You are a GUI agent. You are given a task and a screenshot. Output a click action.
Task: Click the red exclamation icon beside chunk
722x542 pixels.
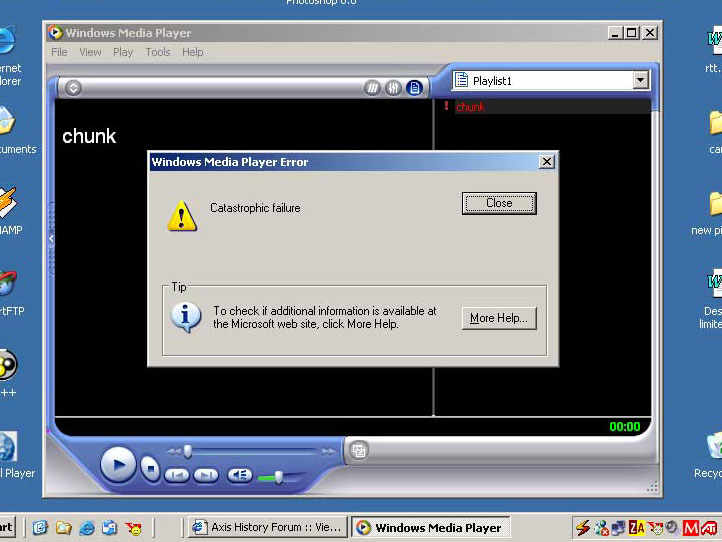pyautogui.click(x=446, y=106)
